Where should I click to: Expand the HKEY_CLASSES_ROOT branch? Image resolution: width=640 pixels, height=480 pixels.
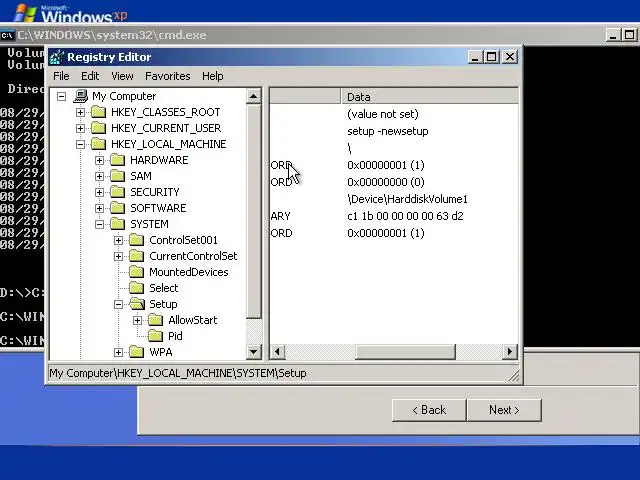[x=80, y=112]
